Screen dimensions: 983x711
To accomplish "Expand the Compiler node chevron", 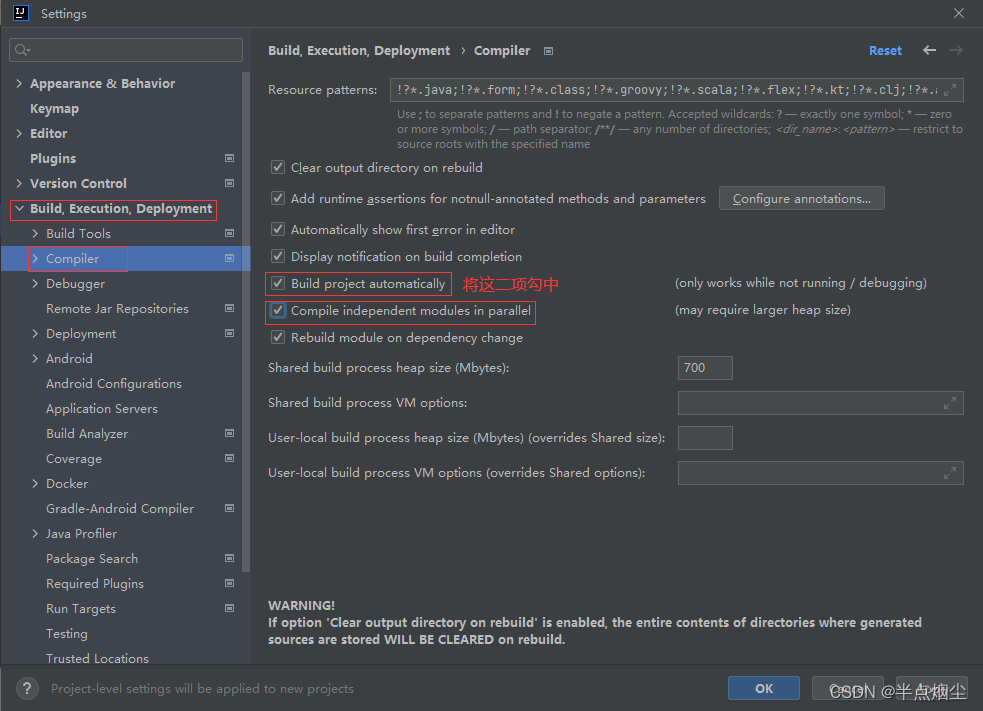I will 35,258.
